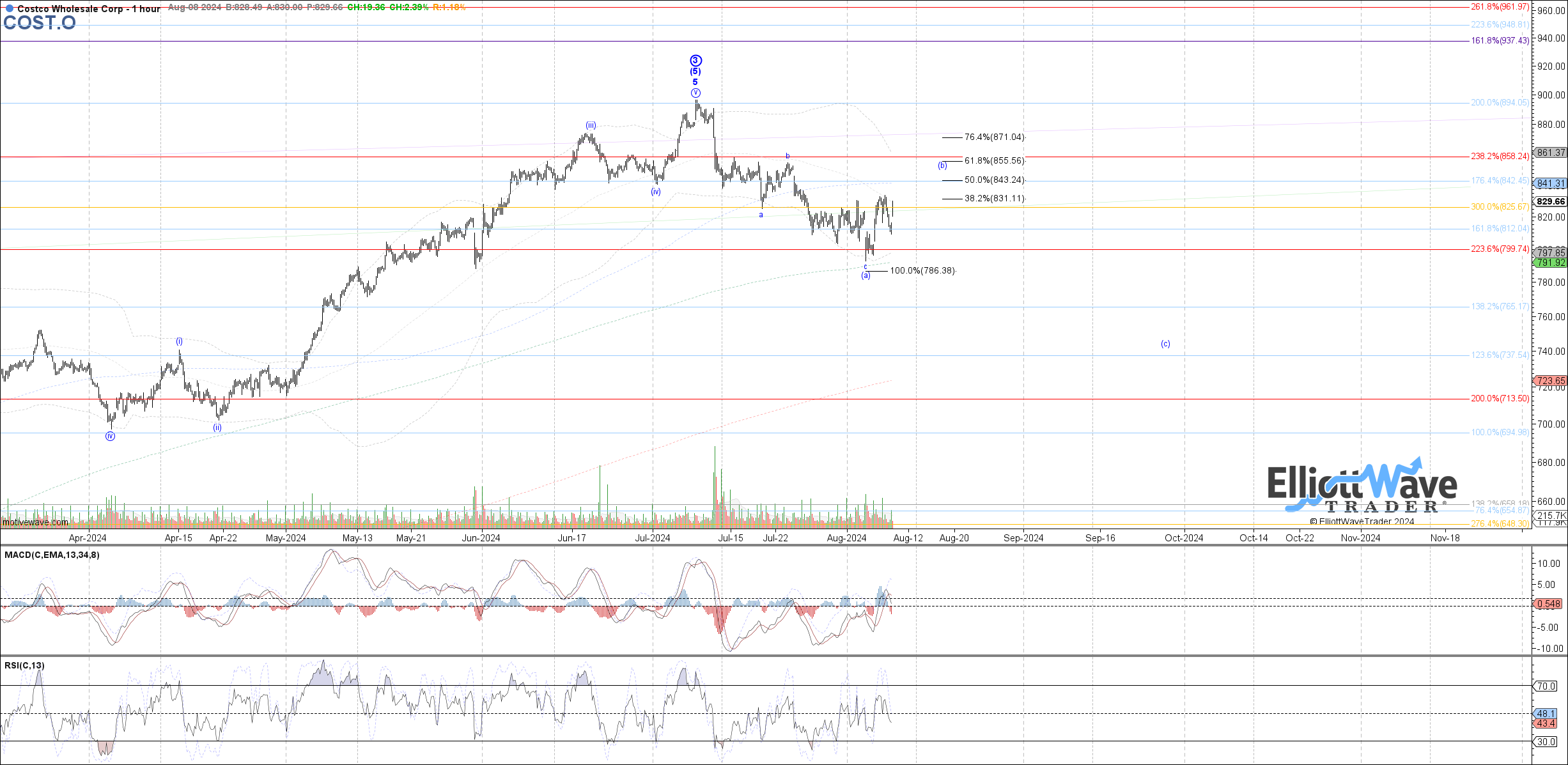The image size is (1568, 765).
Task: Click the MACD(C,EMA,13,34,8) indicator label
Action: click(x=52, y=555)
